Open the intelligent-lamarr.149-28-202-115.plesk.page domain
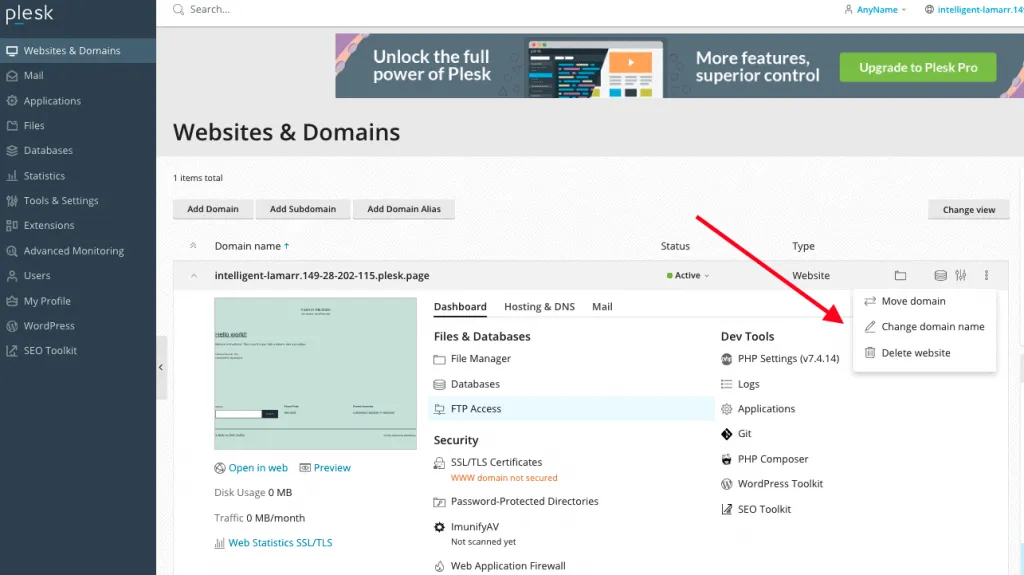The image size is (1024, 575). (x=322, y=276)
